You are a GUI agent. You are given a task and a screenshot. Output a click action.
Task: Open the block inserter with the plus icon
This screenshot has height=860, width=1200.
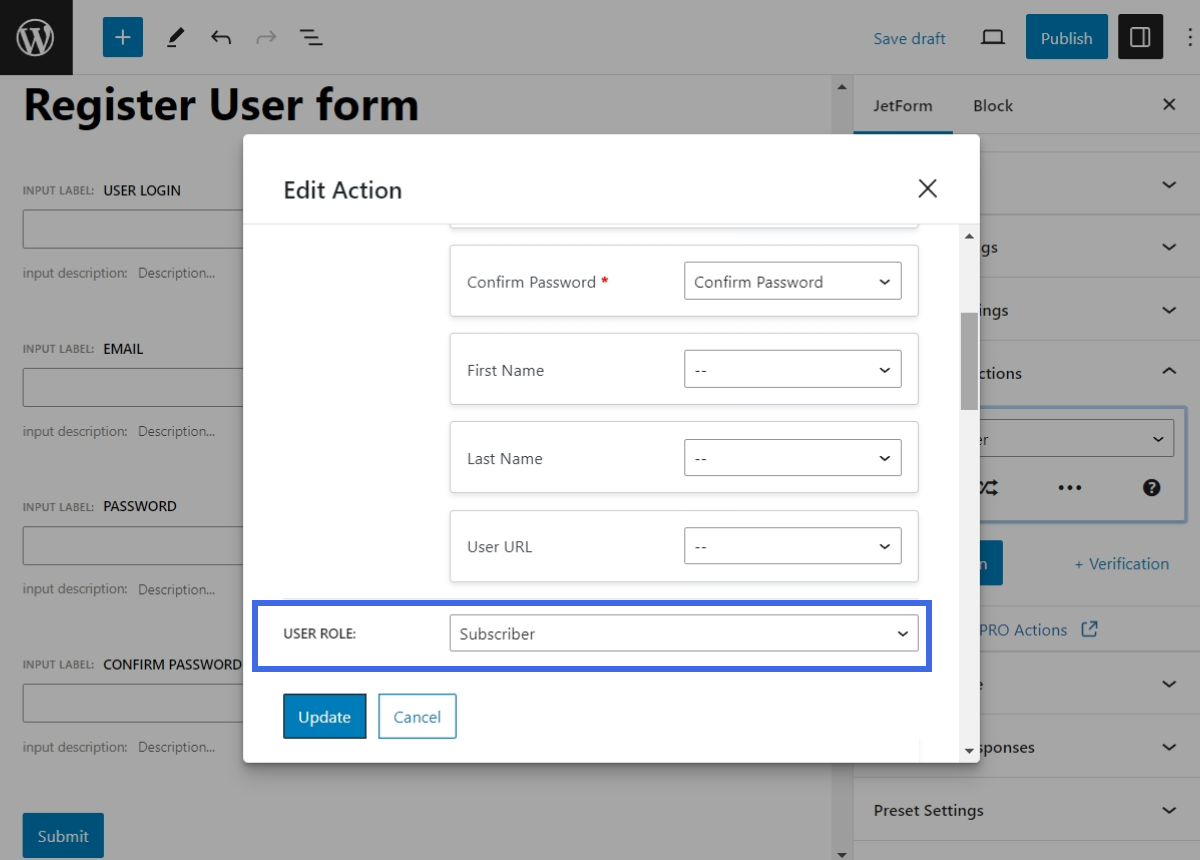[122, 37]
